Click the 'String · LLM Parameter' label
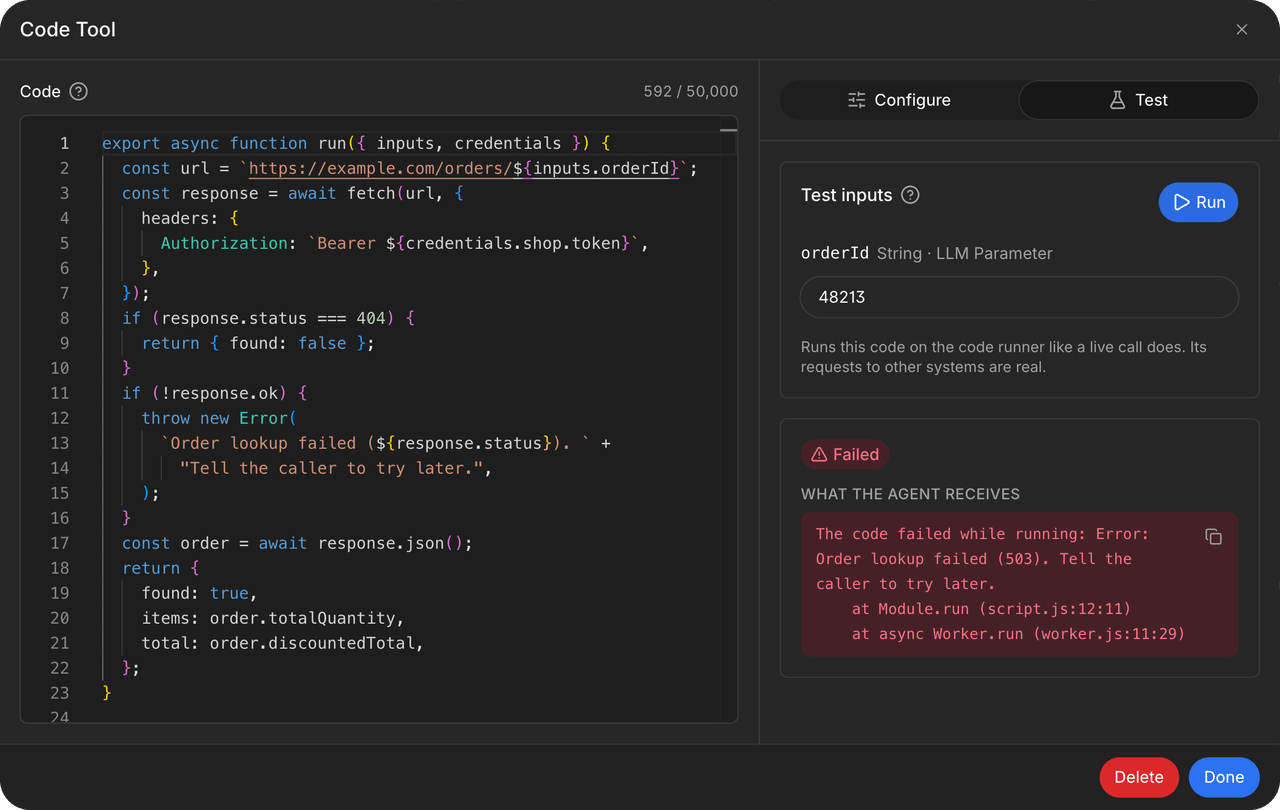Screen dimensions: 1280x810 click(965, 254)
